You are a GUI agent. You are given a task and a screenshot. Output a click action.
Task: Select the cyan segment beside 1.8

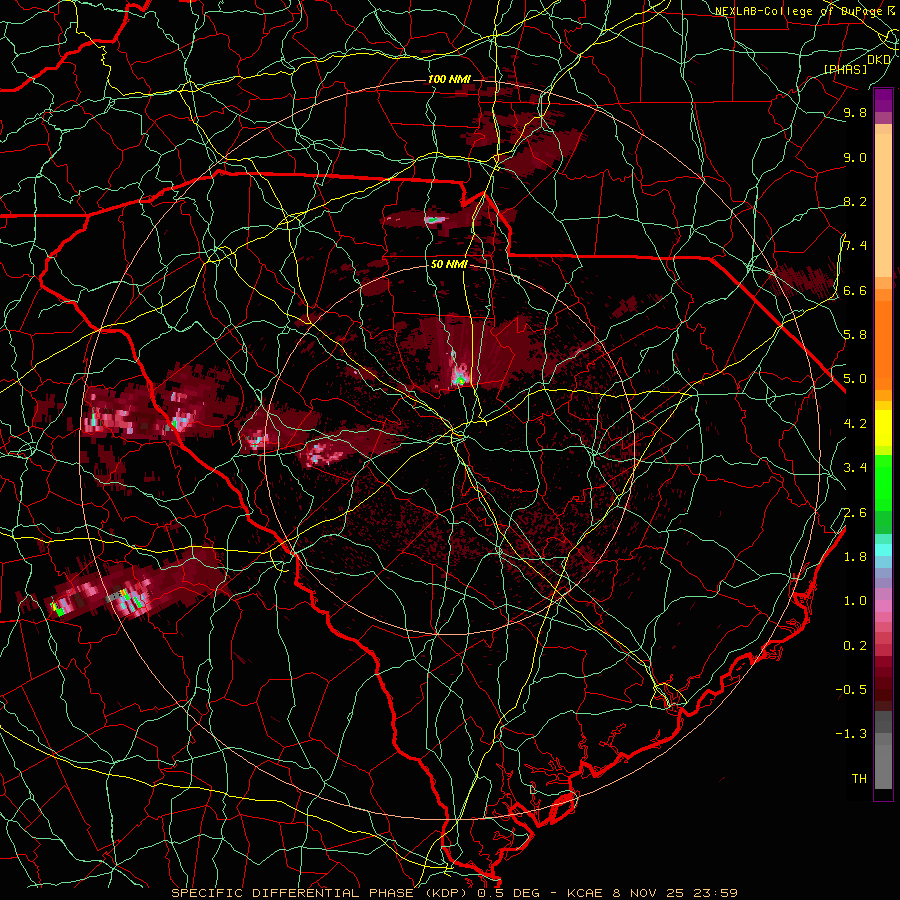[x=883, y=550]
